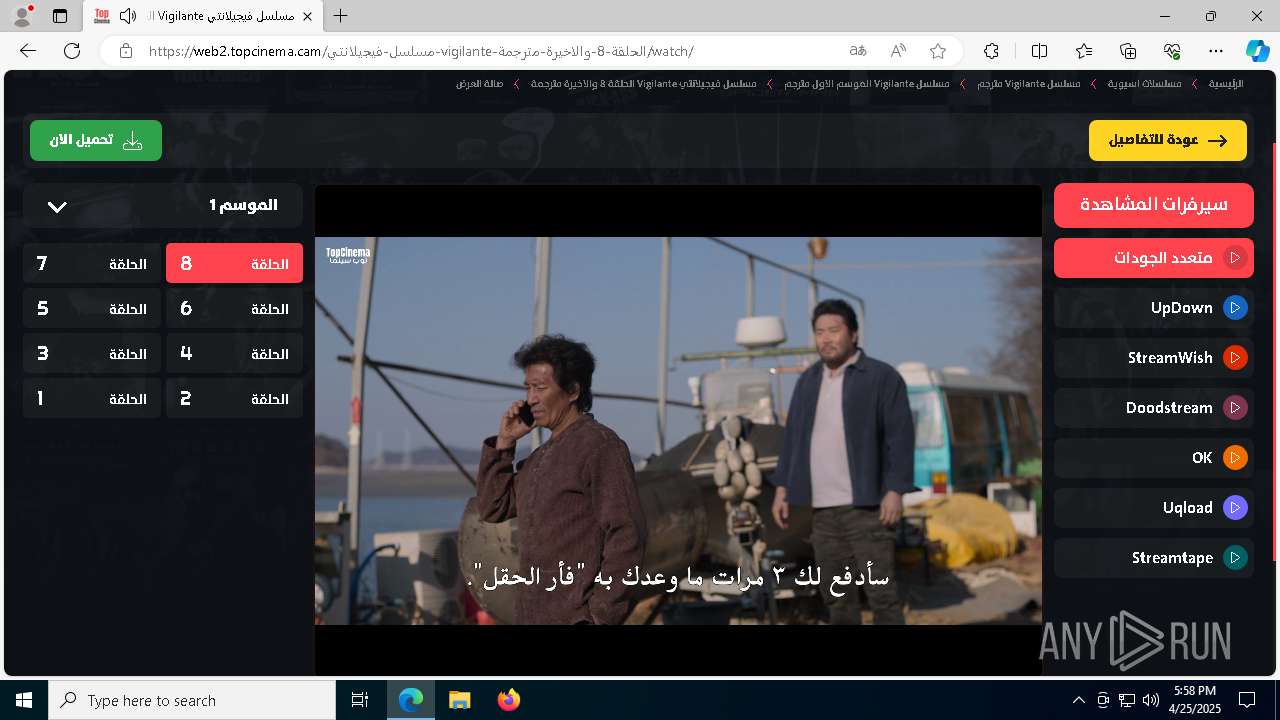Choose the Doodstream server
The height and width of the screenshot is (720, 1280).
[1154, 408]
